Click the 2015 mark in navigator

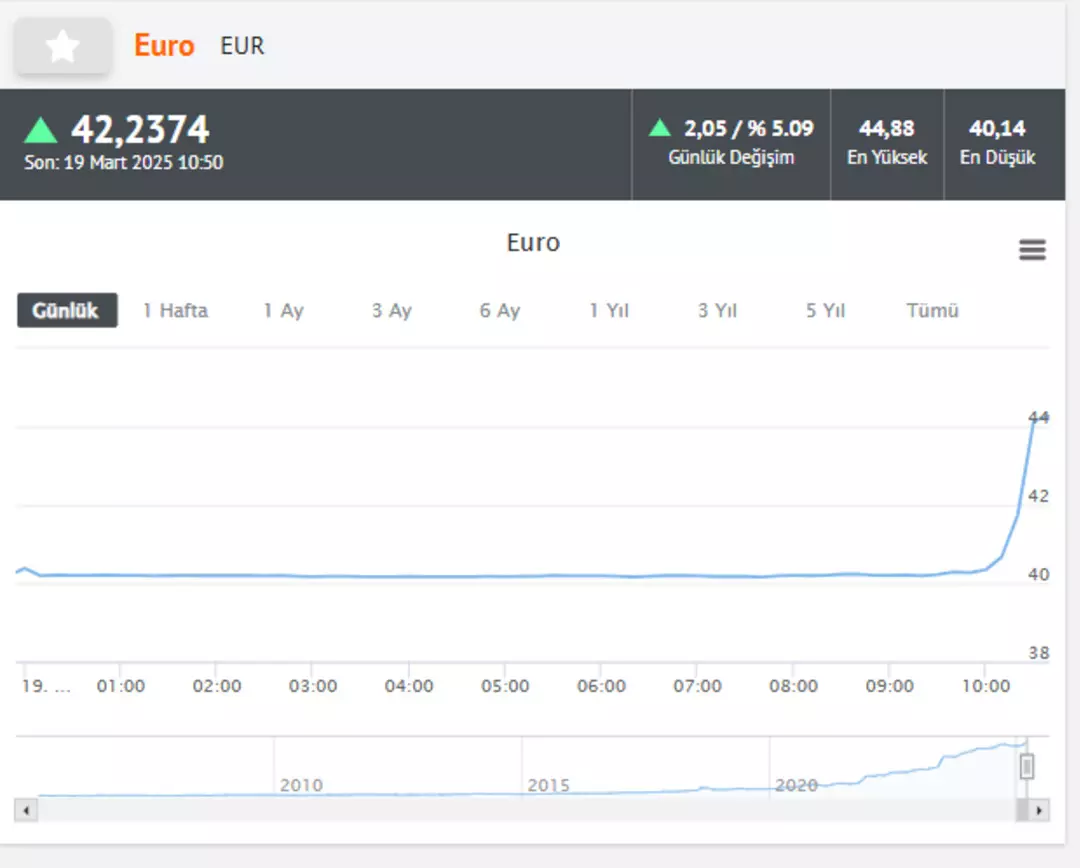click(x=548, y=785)
